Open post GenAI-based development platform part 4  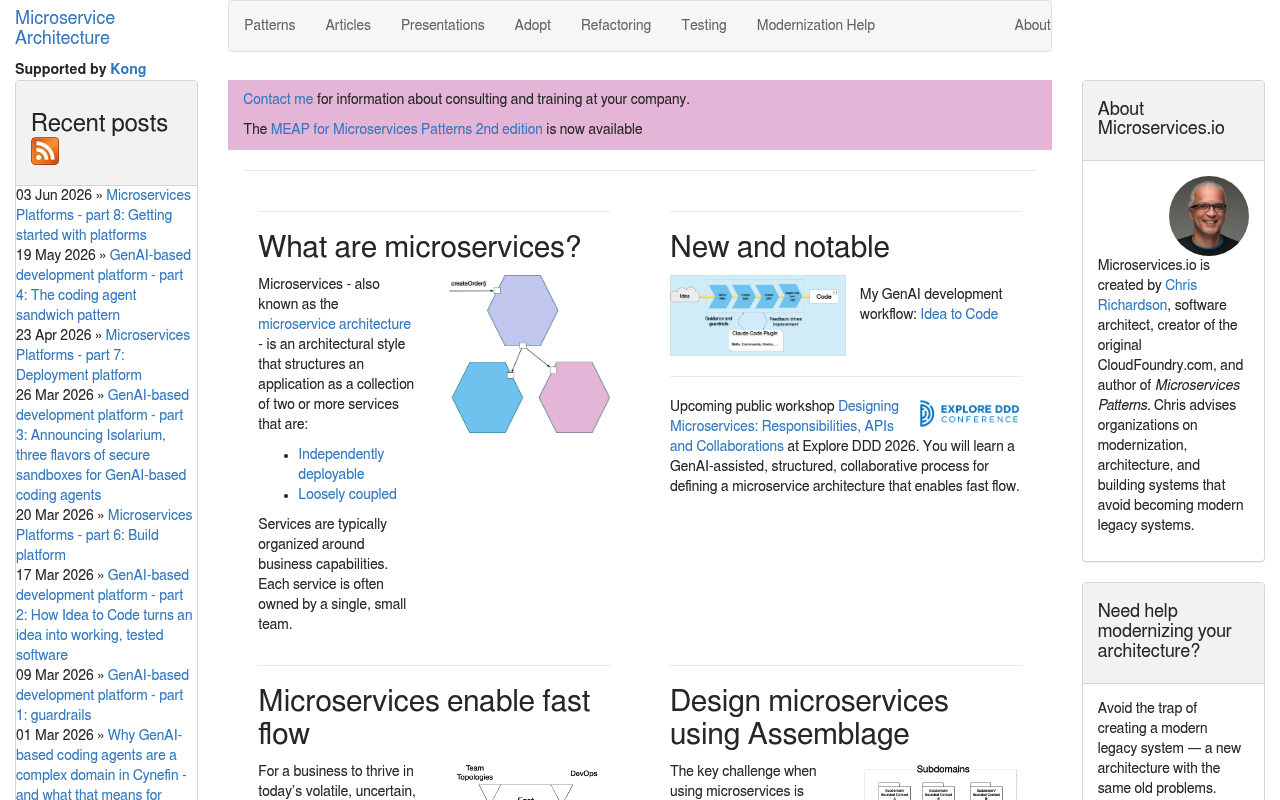coord(103,285)
